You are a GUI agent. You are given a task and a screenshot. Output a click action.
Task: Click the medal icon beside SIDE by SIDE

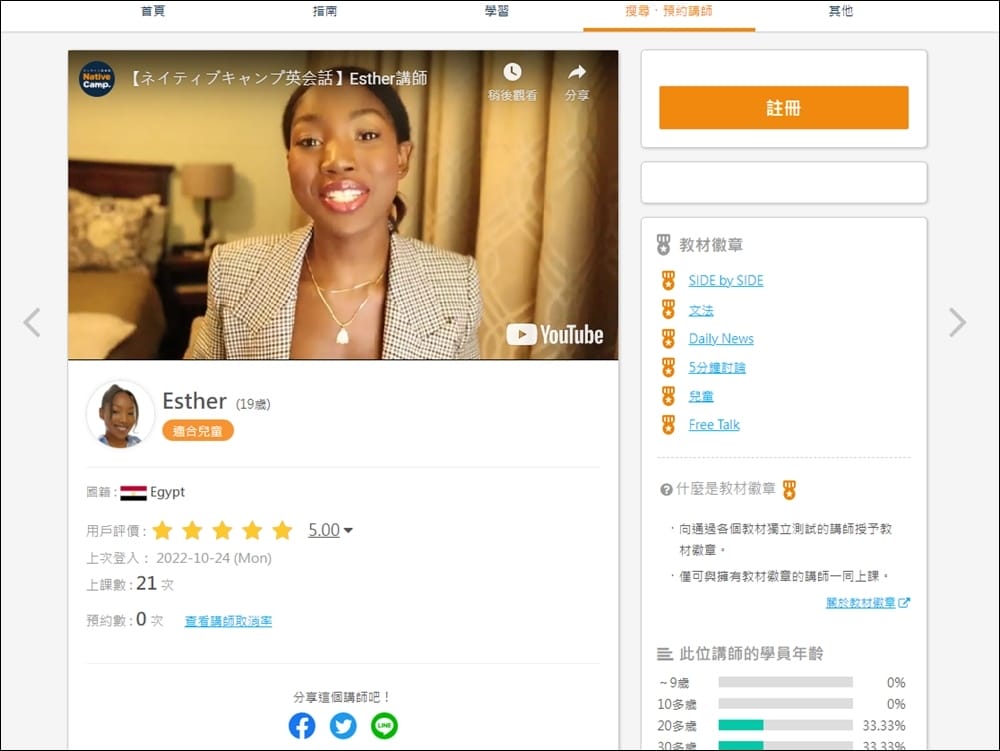point(667,281)
